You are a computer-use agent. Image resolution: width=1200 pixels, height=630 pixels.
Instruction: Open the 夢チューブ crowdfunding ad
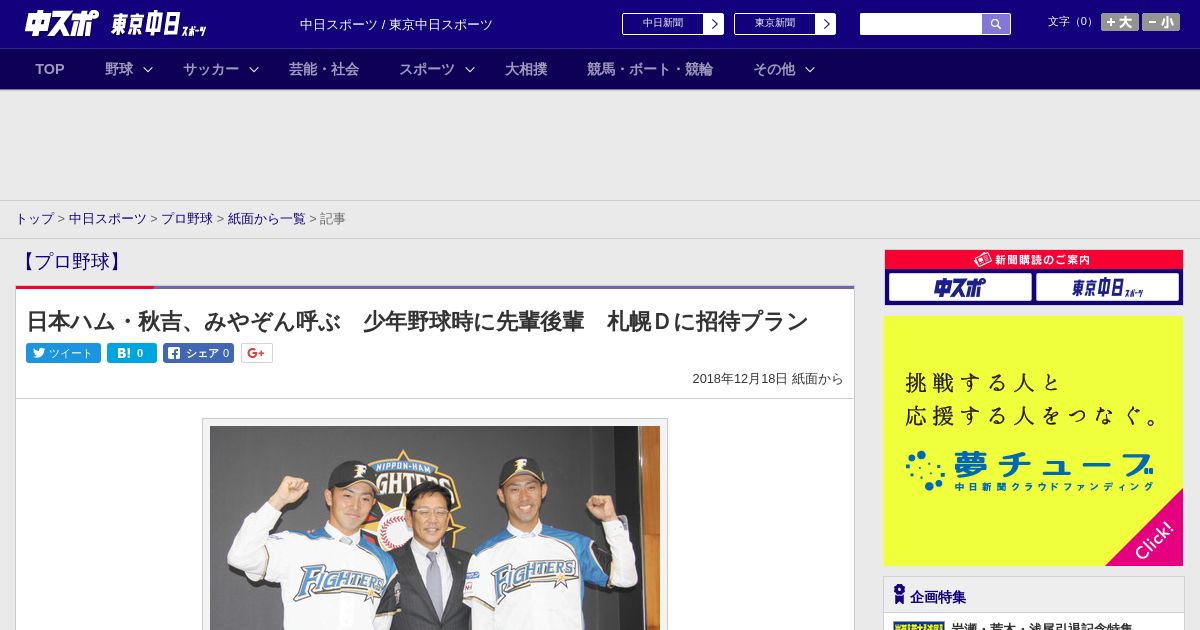[x=1033, y=441]
